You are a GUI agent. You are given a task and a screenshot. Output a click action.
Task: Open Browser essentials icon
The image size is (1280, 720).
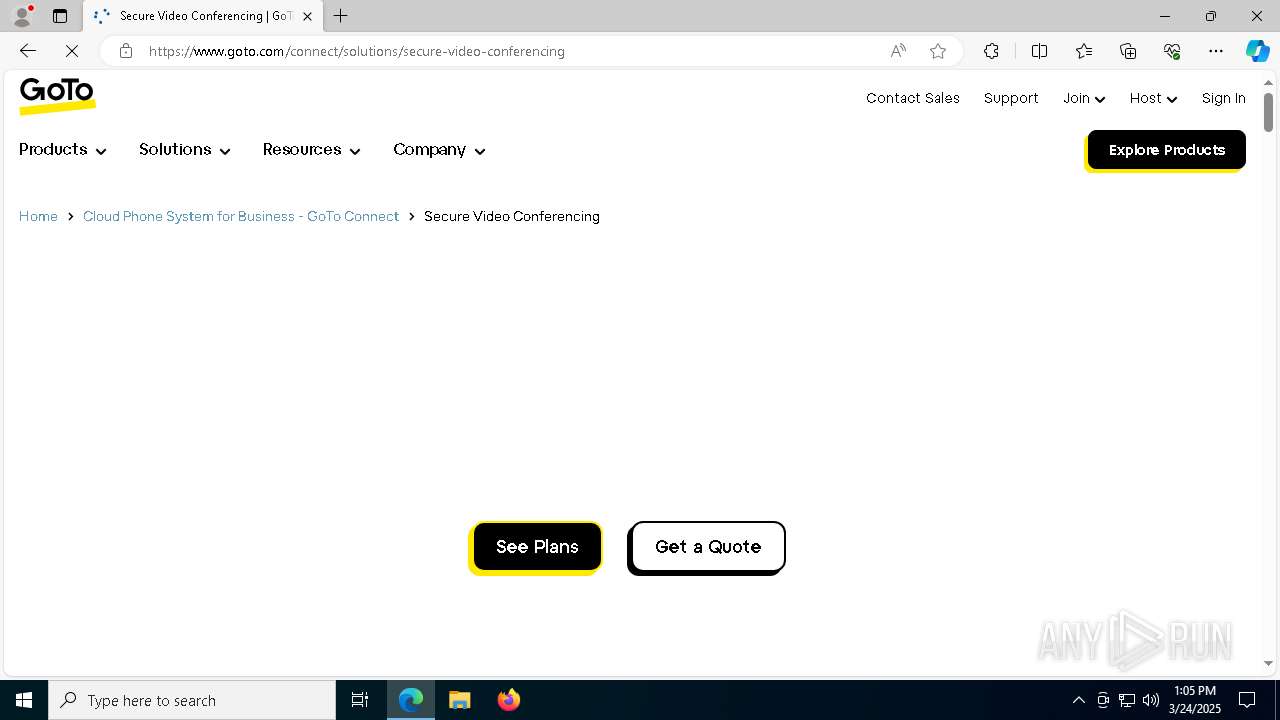1172,51
